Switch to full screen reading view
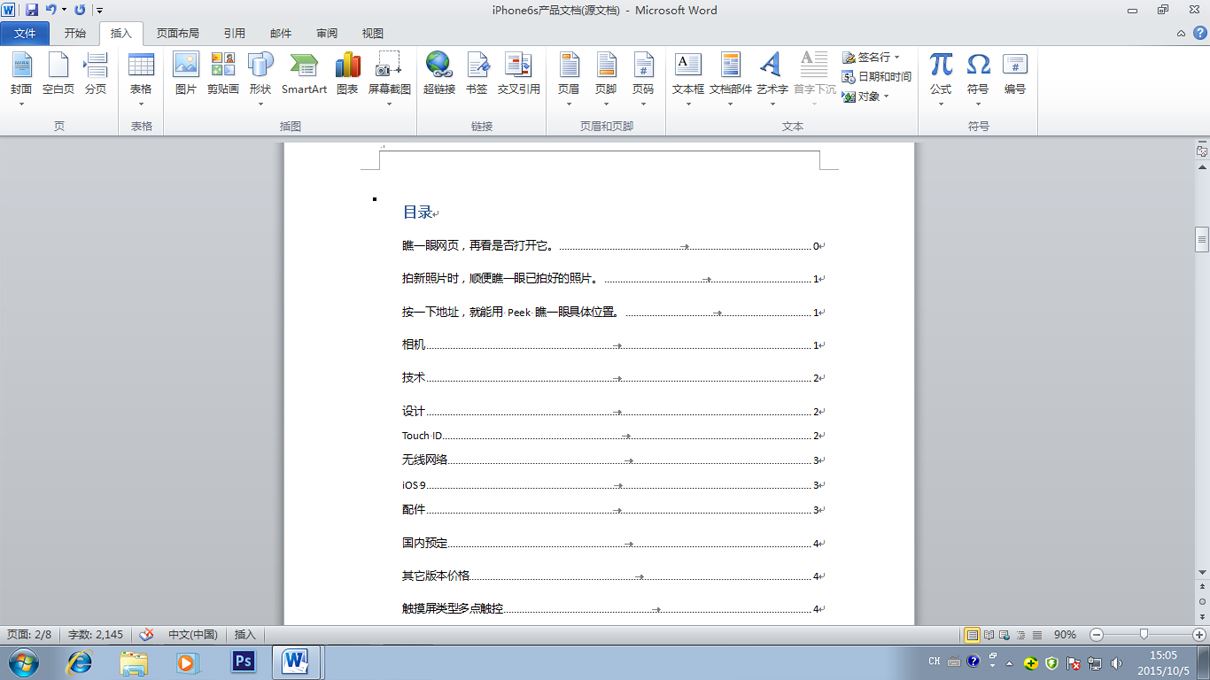The image size is (1210, 680). [989, 635]
